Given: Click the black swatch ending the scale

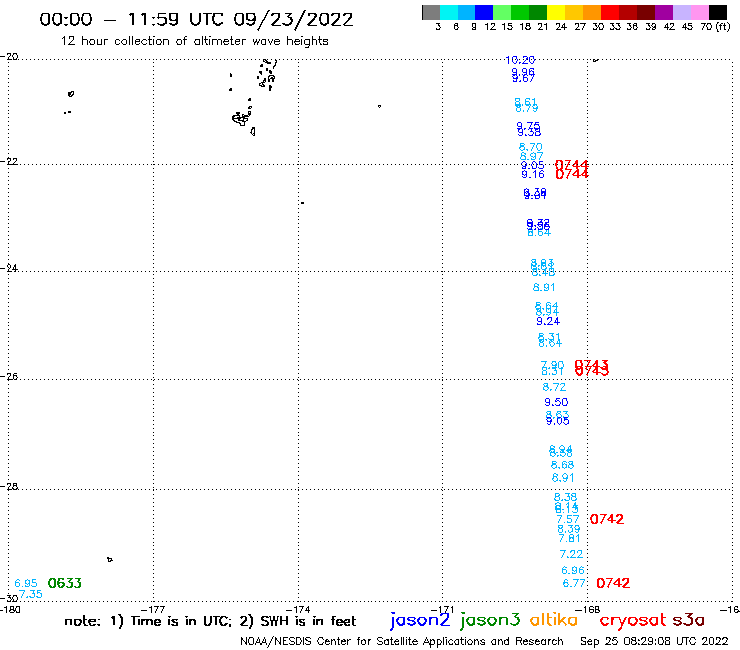Looking at the screenshot, I should click(x=718, y=12).
